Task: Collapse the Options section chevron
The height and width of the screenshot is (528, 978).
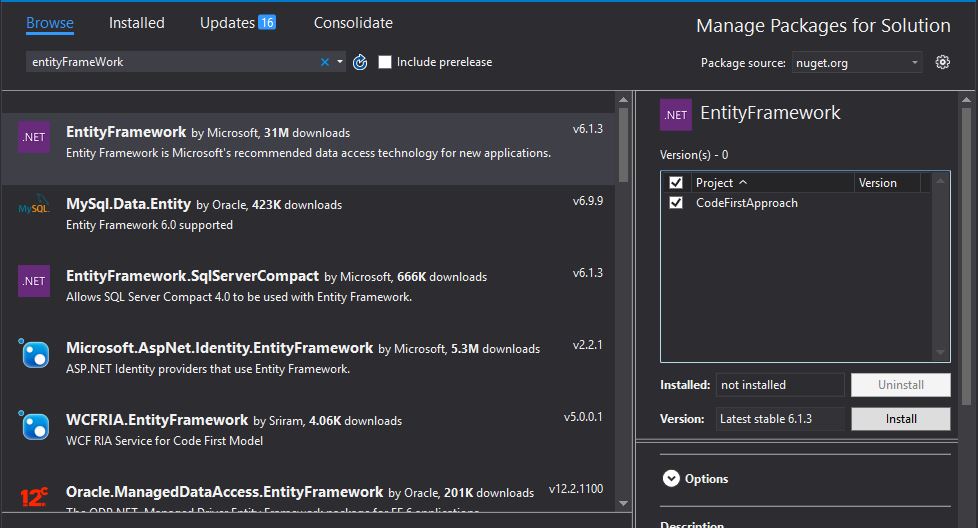Action: click(x=671, y=479)
